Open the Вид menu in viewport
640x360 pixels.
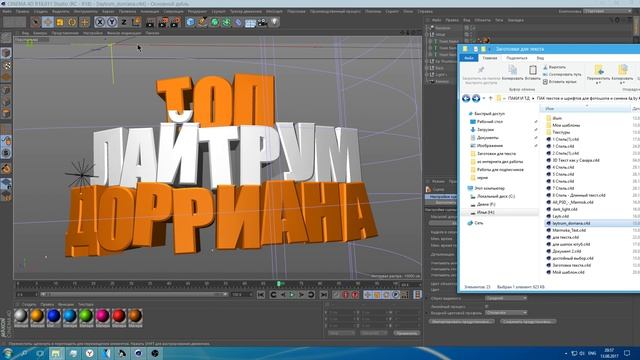pyautogui.click(x=25, y=33)
